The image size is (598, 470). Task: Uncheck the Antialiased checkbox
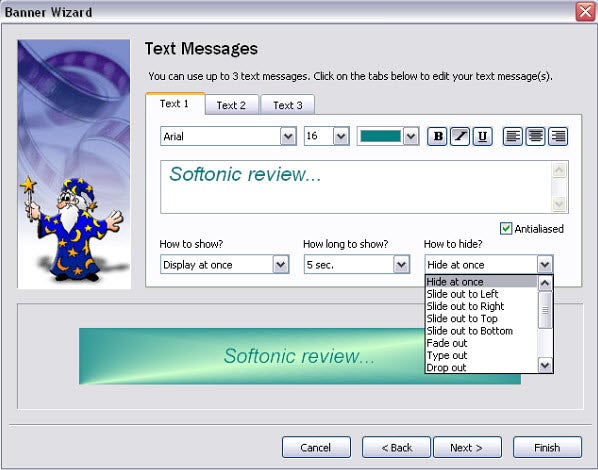click(x=506, y=229)
